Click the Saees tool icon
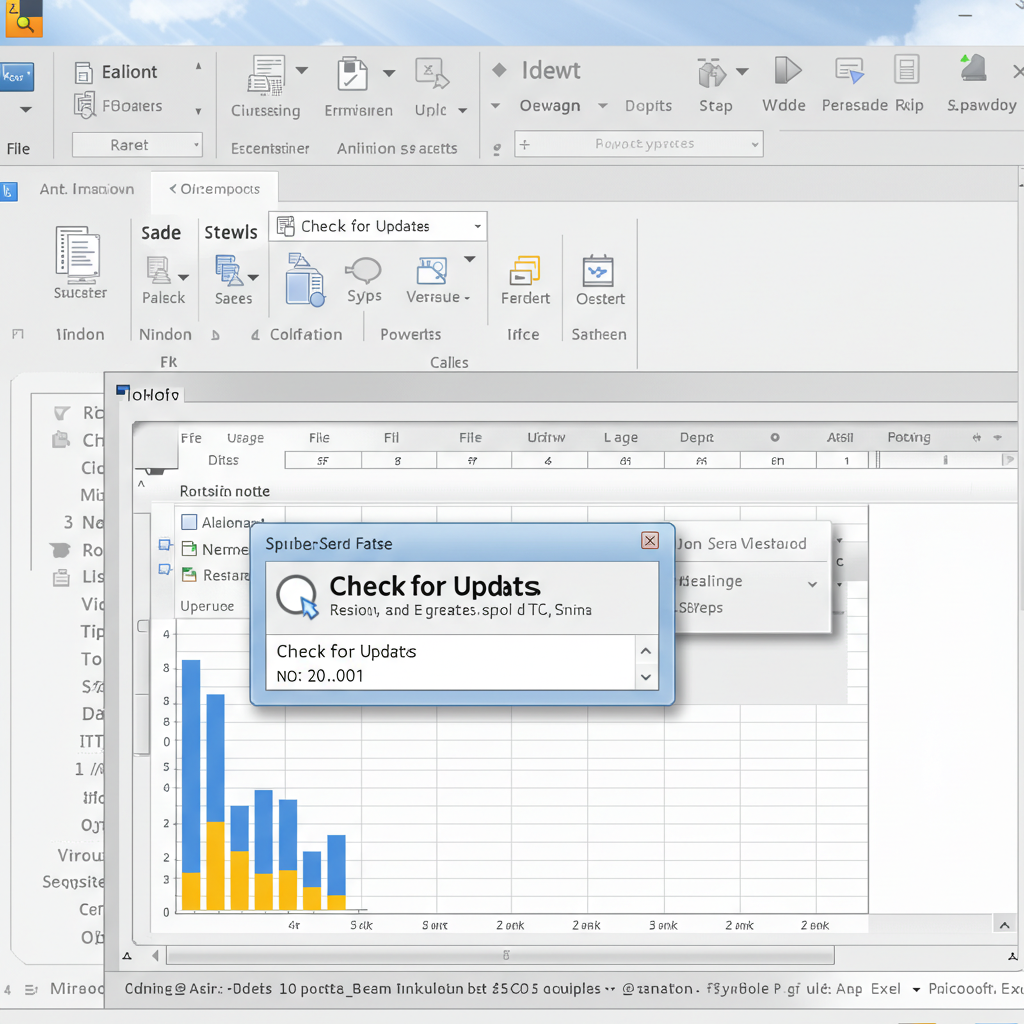The width and height of the screenshot is (1024, 1024). coord(228,270)
